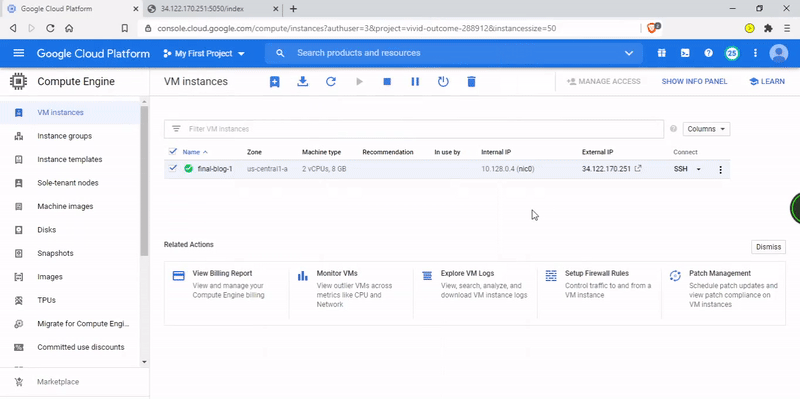
Task: Open TPUs in sidebar
Action: tap(70, 300)
